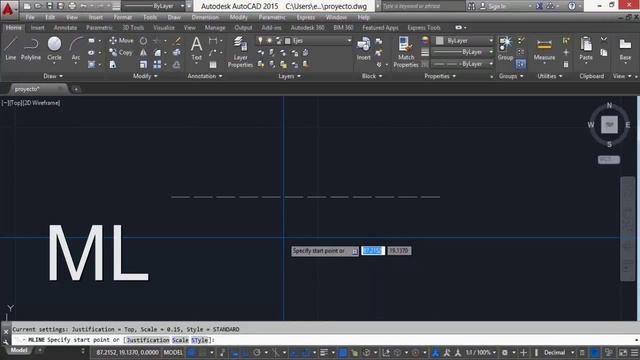Click the Measure utility tool
The image size is (640, 360).
pyautogui.click(x=544, y=49)
